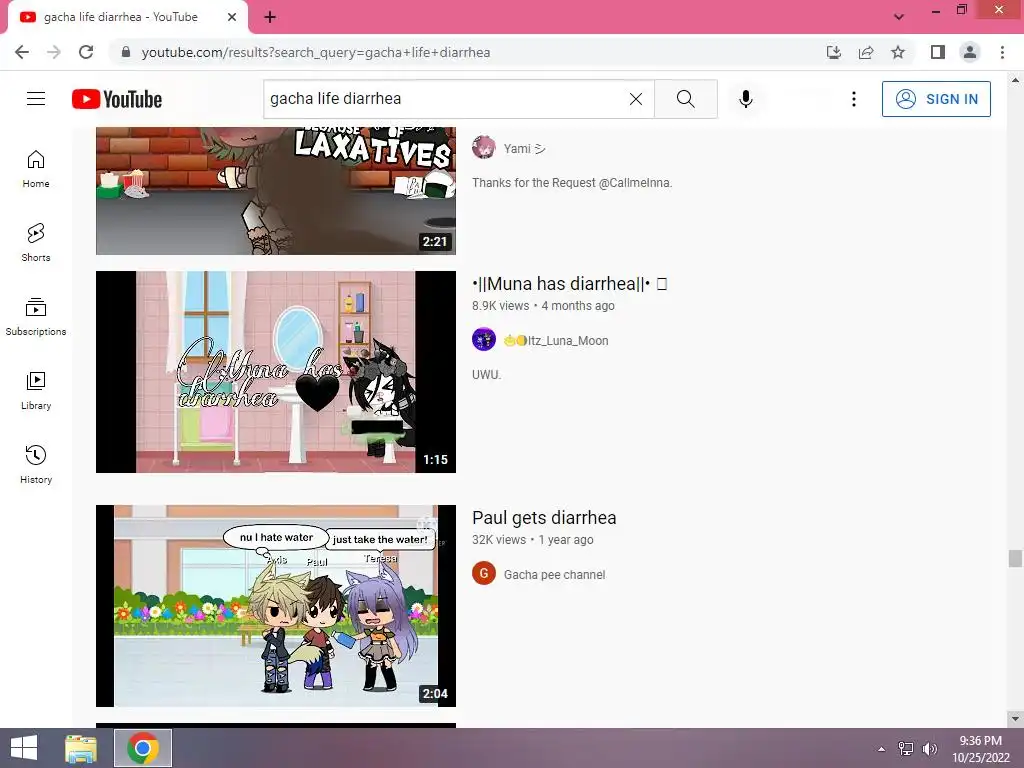Screen dimensions: 1024x768
Task: Open Chrome profile avatar
Action: click(x=970, y=52)
